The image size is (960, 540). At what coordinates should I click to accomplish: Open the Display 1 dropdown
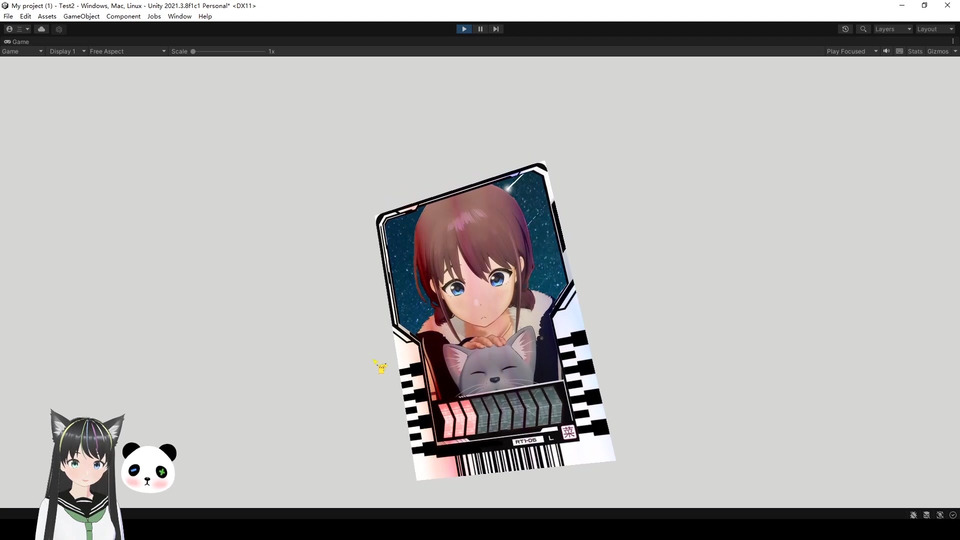click(67, 51)
